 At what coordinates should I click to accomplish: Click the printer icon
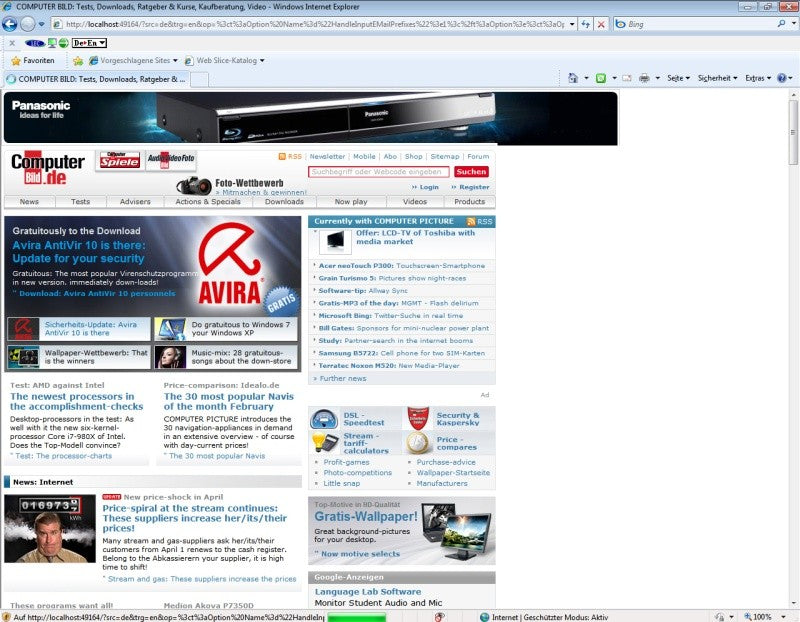pos(644,78)
